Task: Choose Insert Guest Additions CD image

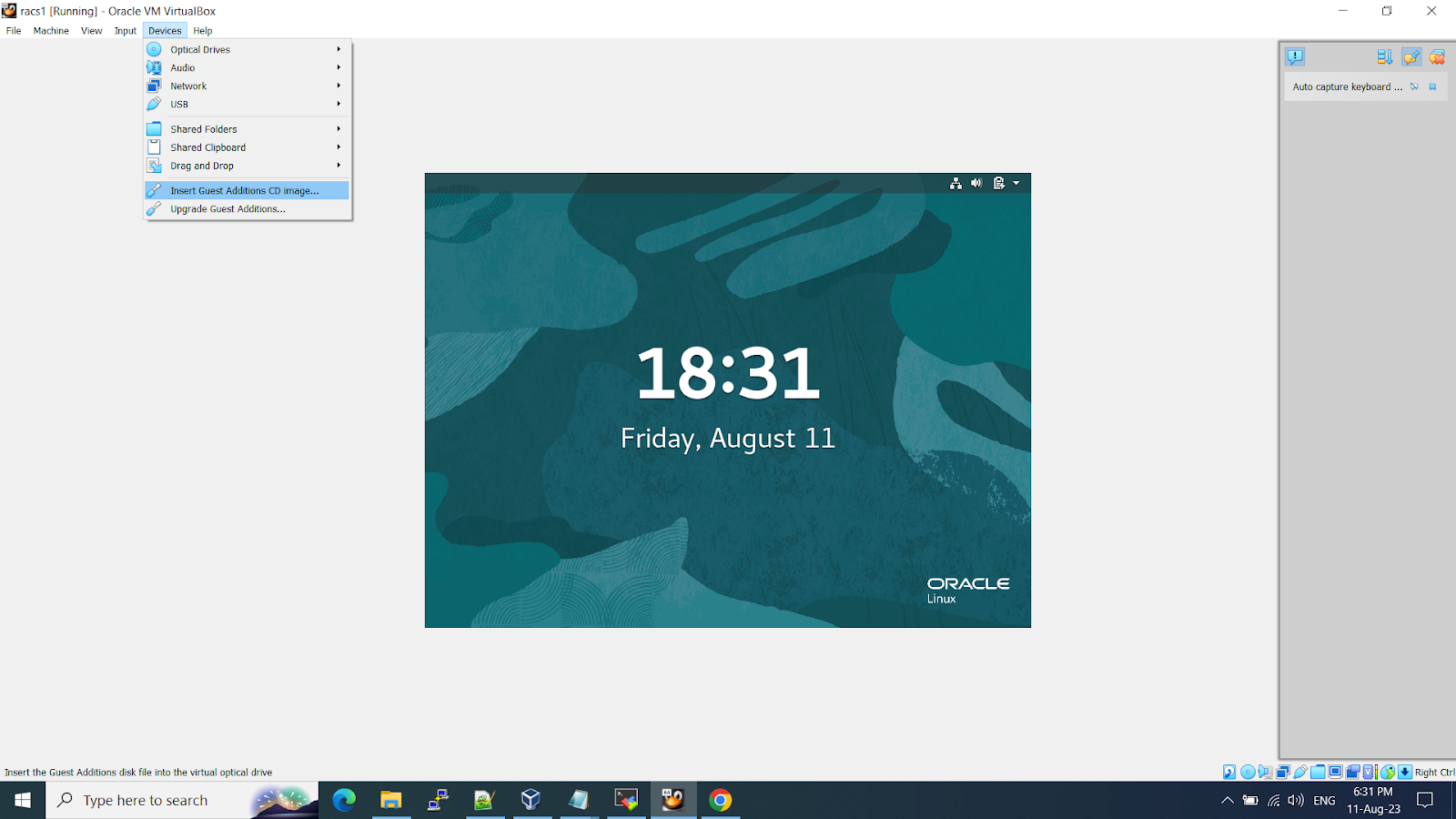Action: pyautogui.click(x=247, y=190)
